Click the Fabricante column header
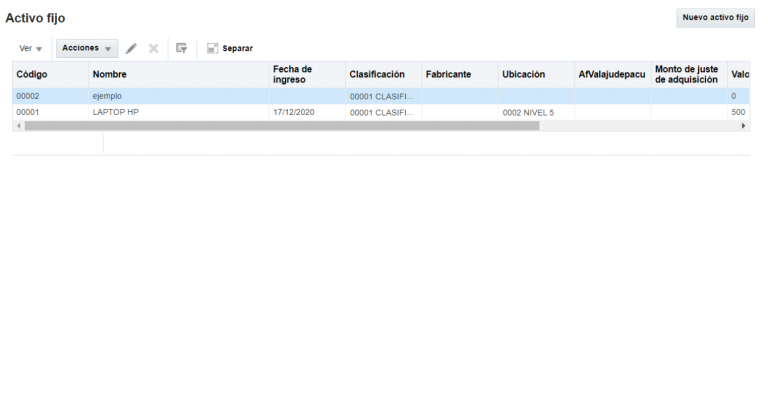The image size is (768, 398). 460,74
